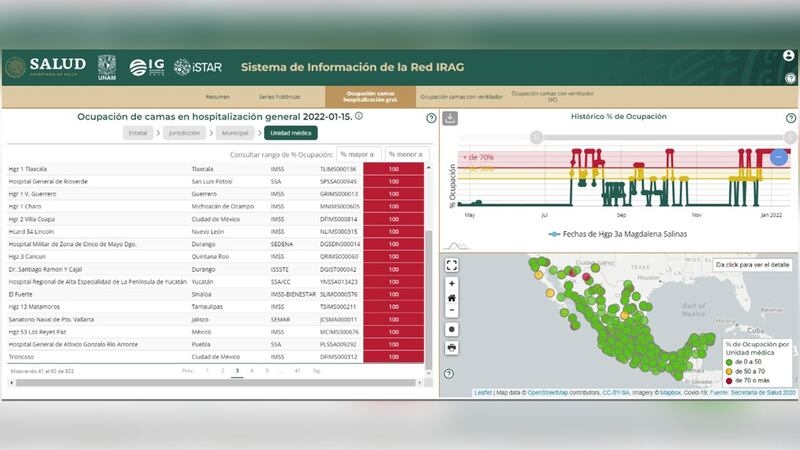Image resolution: width=800 pixels, height=450 pixels.
Task: Select Sanatorio Naval de Pto. Vallarta row
Action: [x=216, y=319]
